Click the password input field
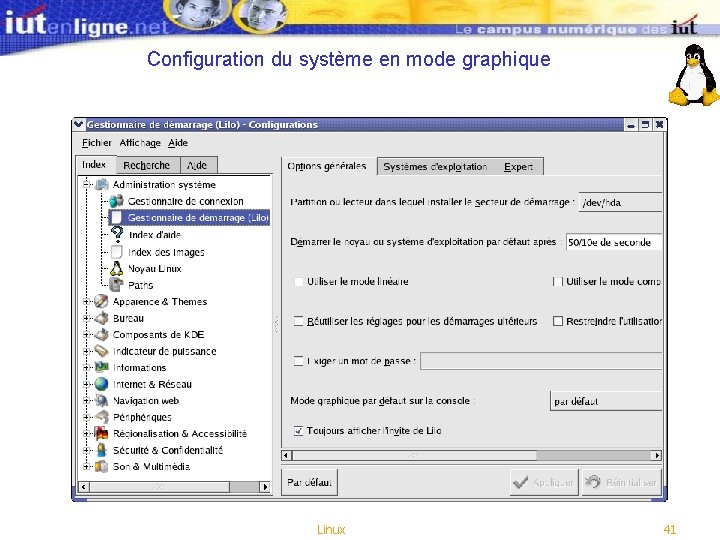This screenshot has height=540, width=720. pos(541,361)
